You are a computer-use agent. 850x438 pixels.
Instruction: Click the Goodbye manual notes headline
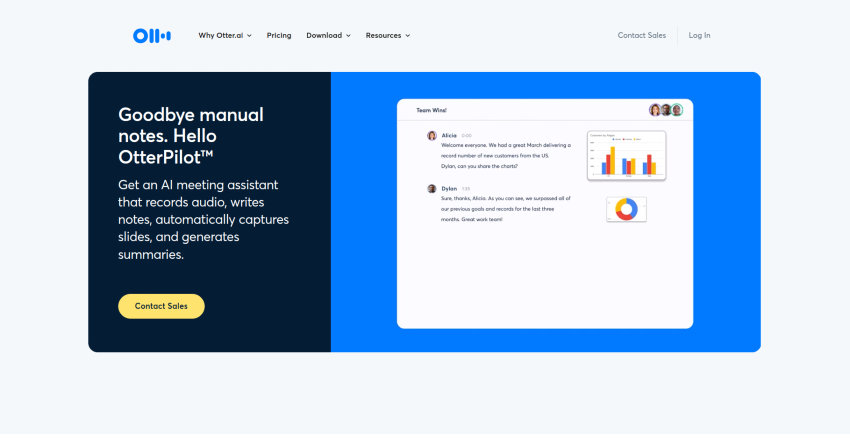pos(191,136)
